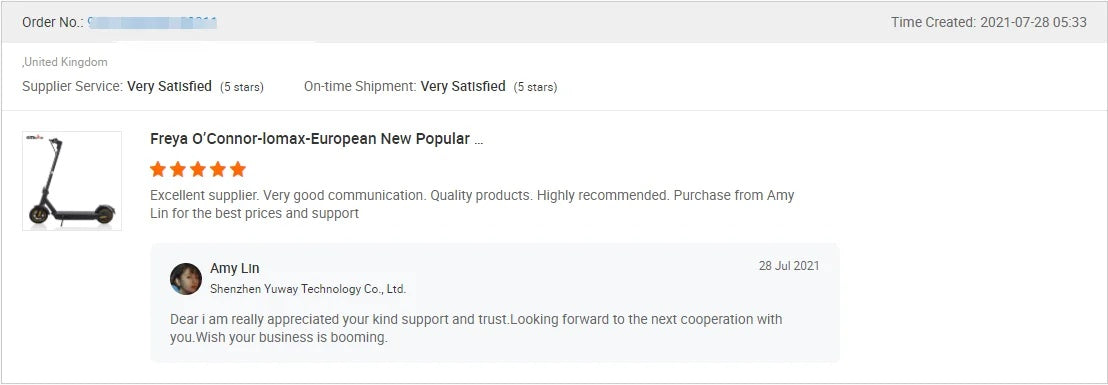Open the Freya O'Connor-lomax product title
Screen dimensions: 1108x385
317,139
